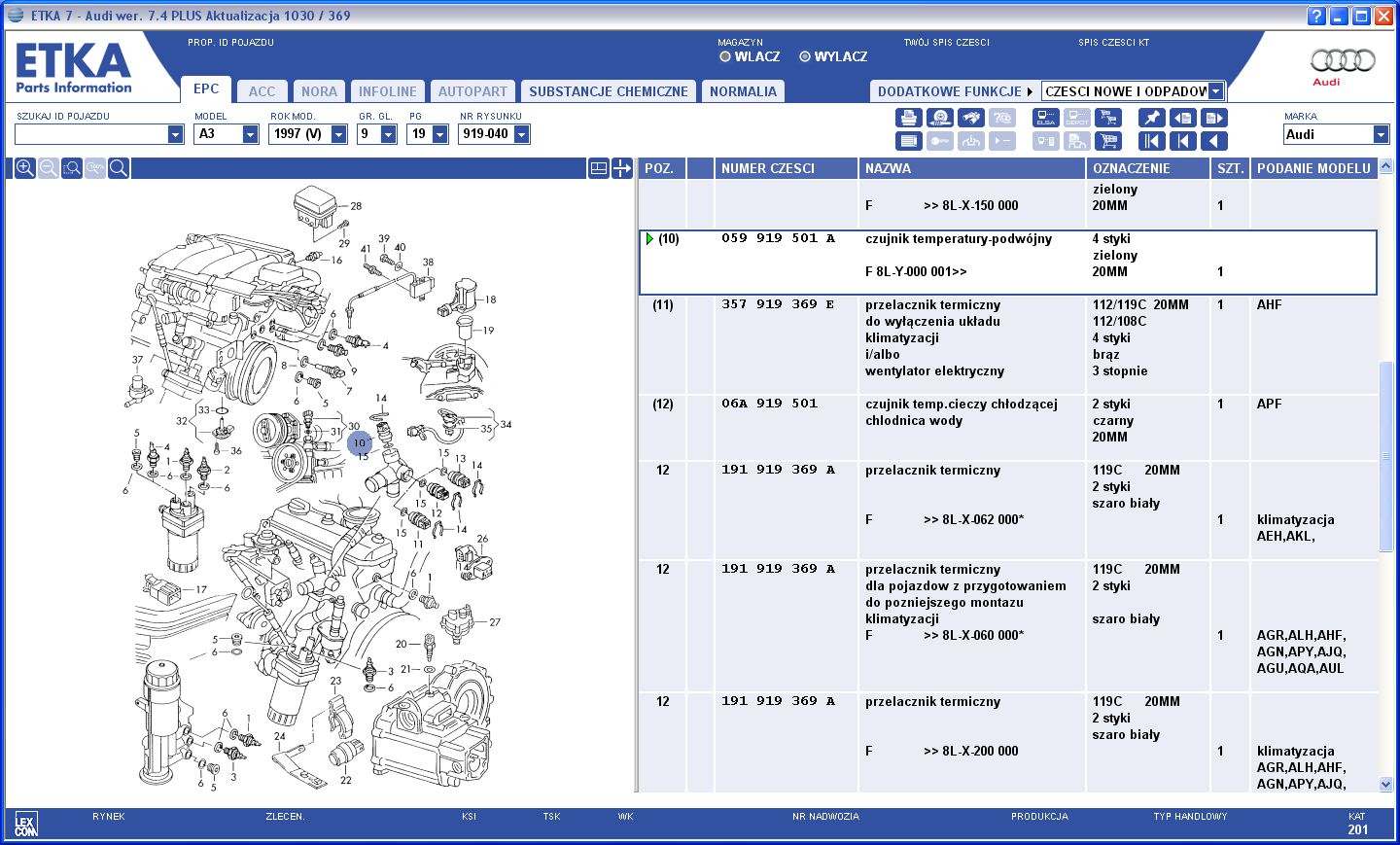Select part number 357 919 369 E
This screenshot has height=845, width=1400.
pyautogui.click(x=778, y=304)
